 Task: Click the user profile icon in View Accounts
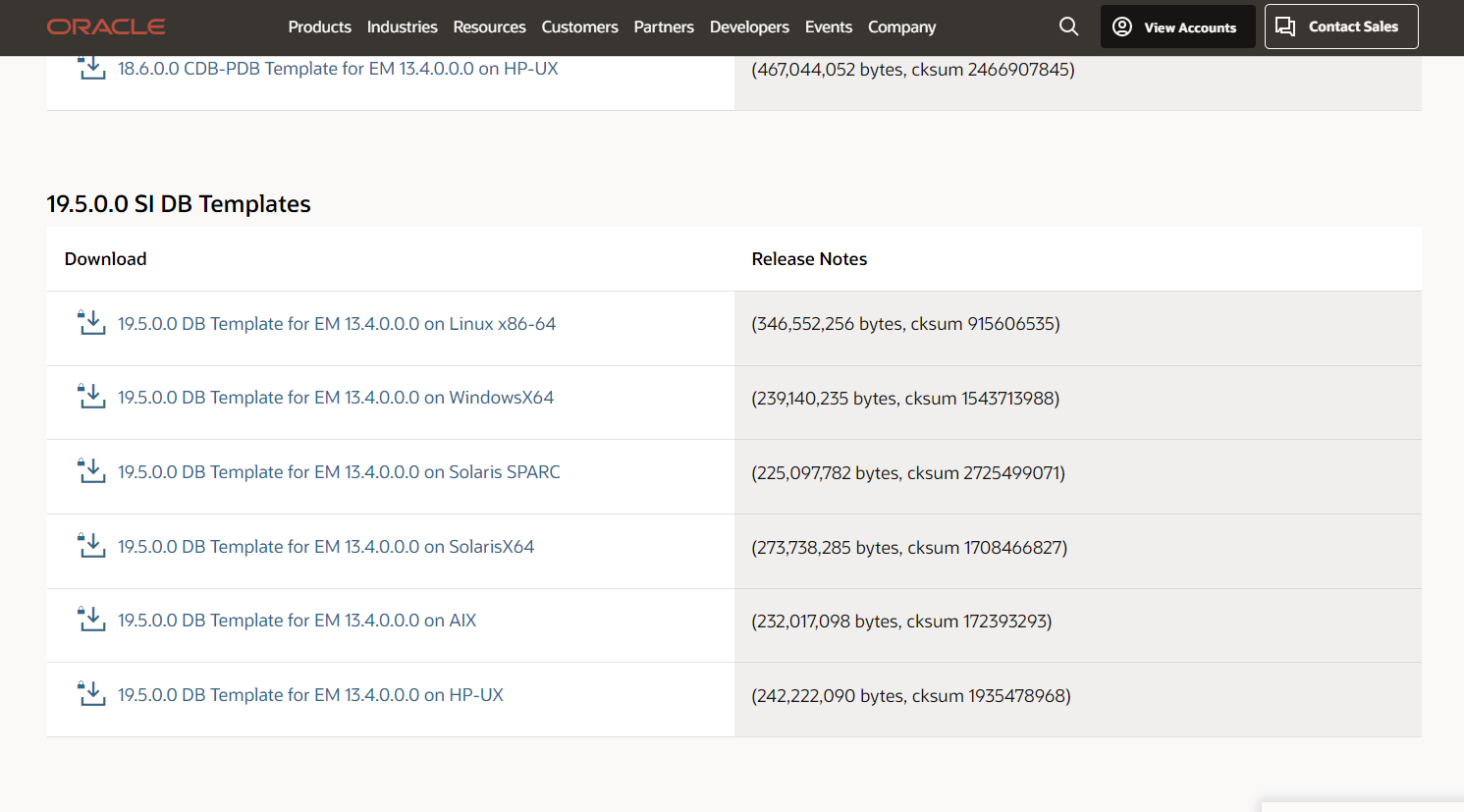[1122, 27]
